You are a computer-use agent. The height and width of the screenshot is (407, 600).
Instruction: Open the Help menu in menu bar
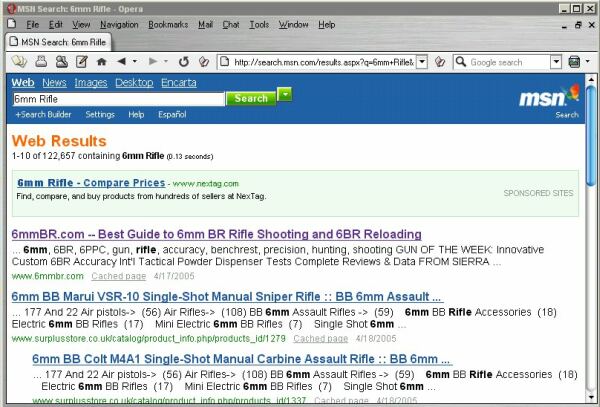pyautogui.click(x=326, y=24)
